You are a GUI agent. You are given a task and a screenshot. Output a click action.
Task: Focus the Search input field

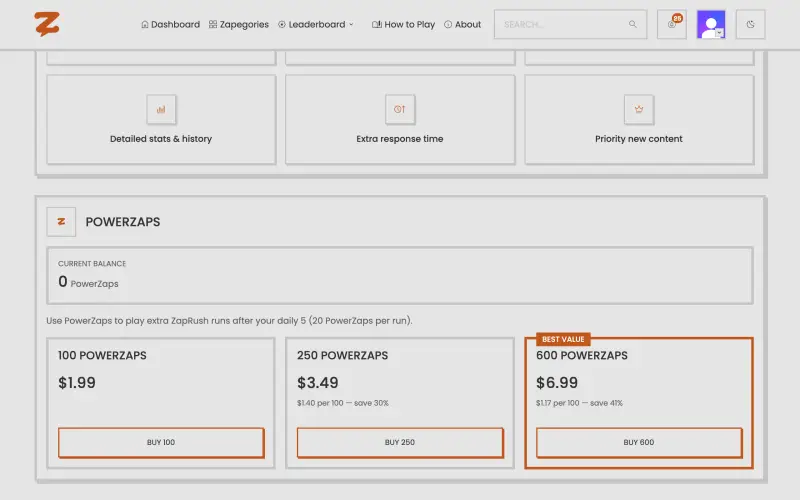tap(570, 24)
